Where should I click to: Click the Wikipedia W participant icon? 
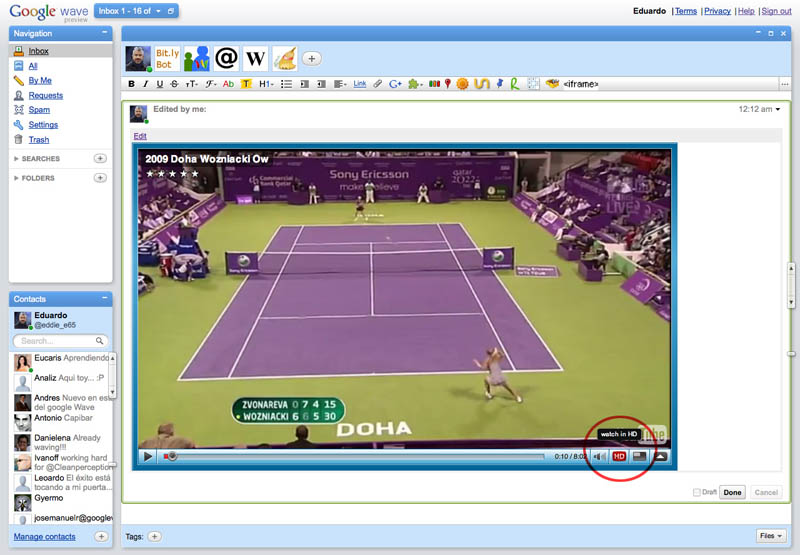[x=255, y=58]
